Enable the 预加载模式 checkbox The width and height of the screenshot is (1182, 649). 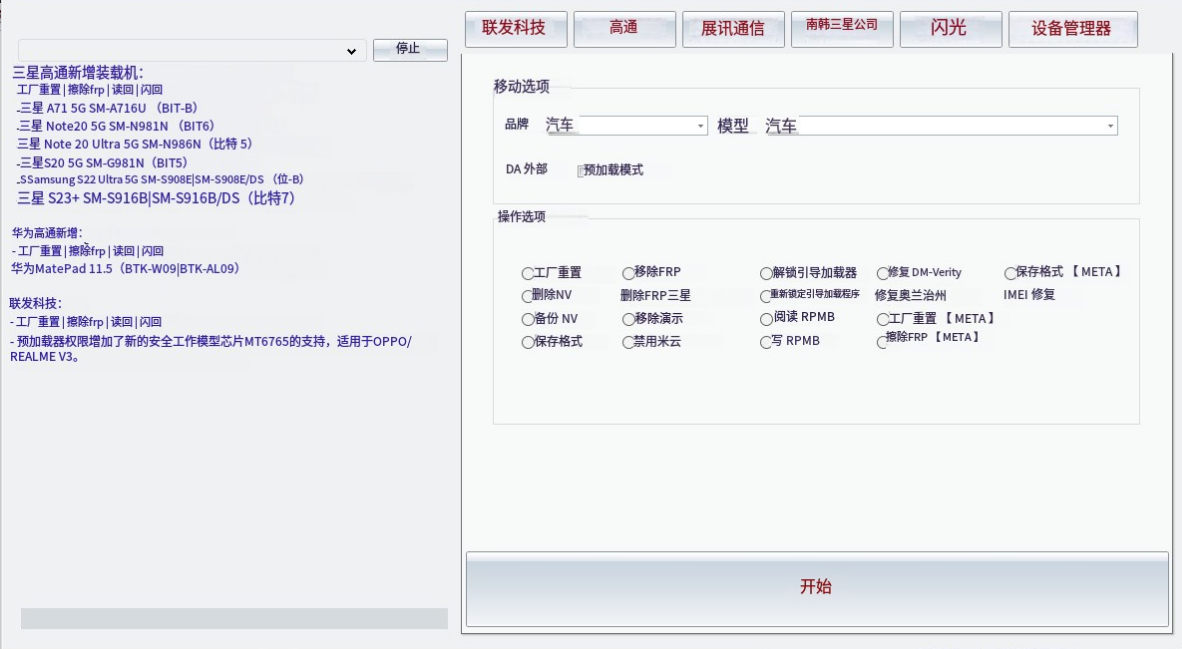[x=581, y=171]
